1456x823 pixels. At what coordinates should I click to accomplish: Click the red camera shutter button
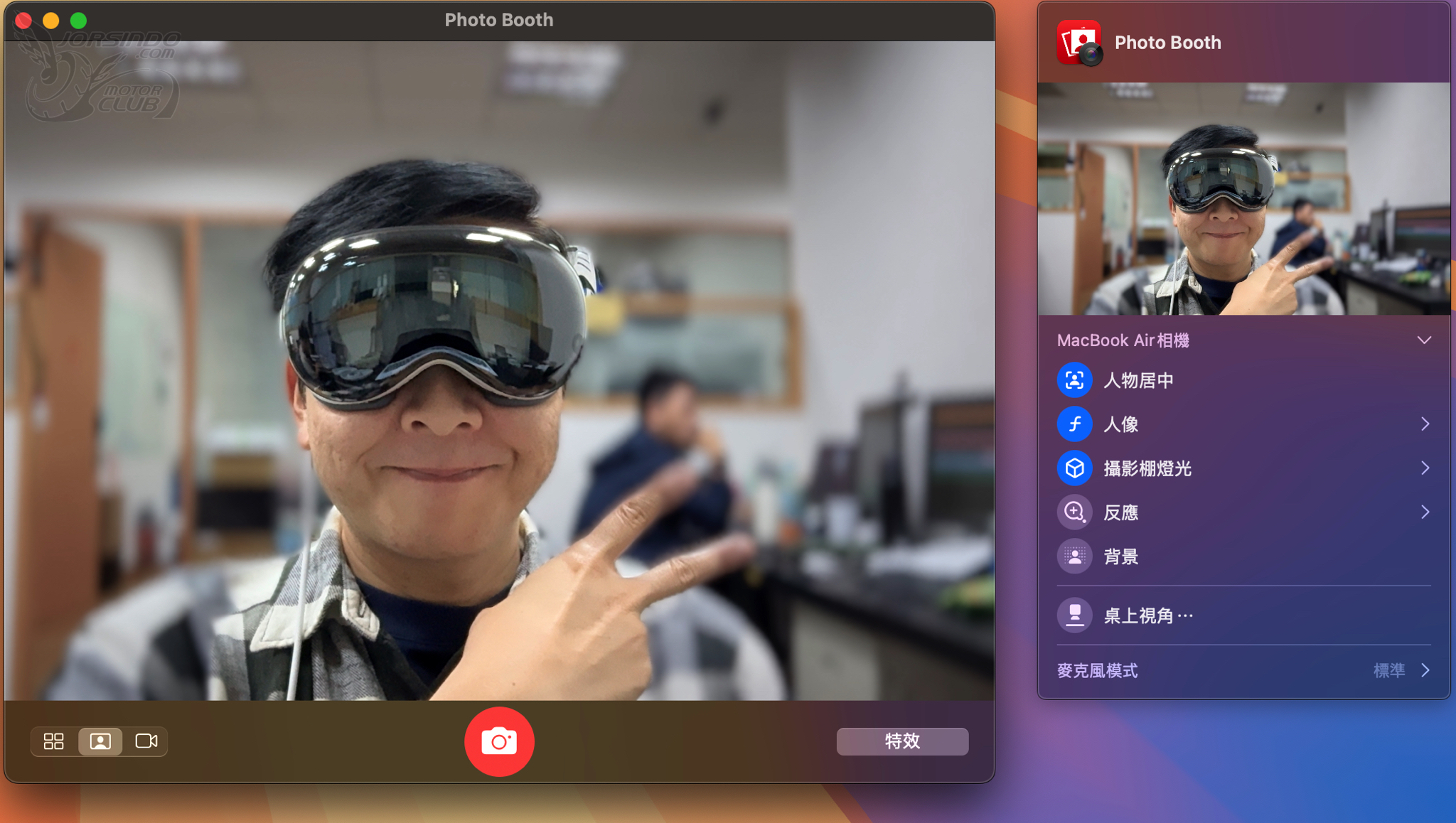[499, 741]
